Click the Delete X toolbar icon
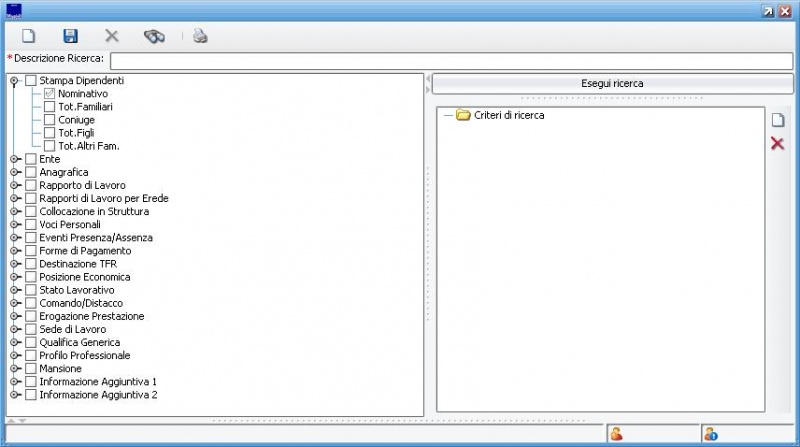 112,36
